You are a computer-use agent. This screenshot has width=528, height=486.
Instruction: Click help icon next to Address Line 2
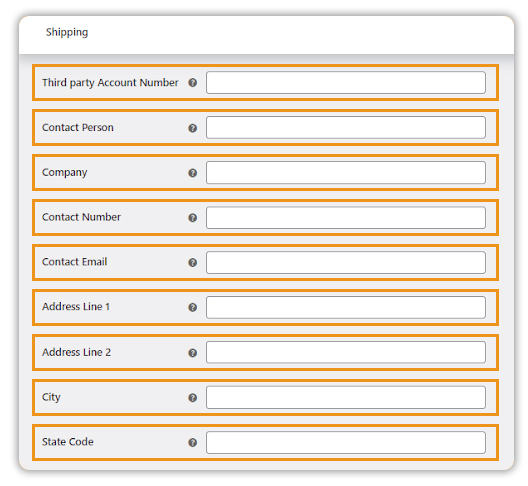click(193, 353)
